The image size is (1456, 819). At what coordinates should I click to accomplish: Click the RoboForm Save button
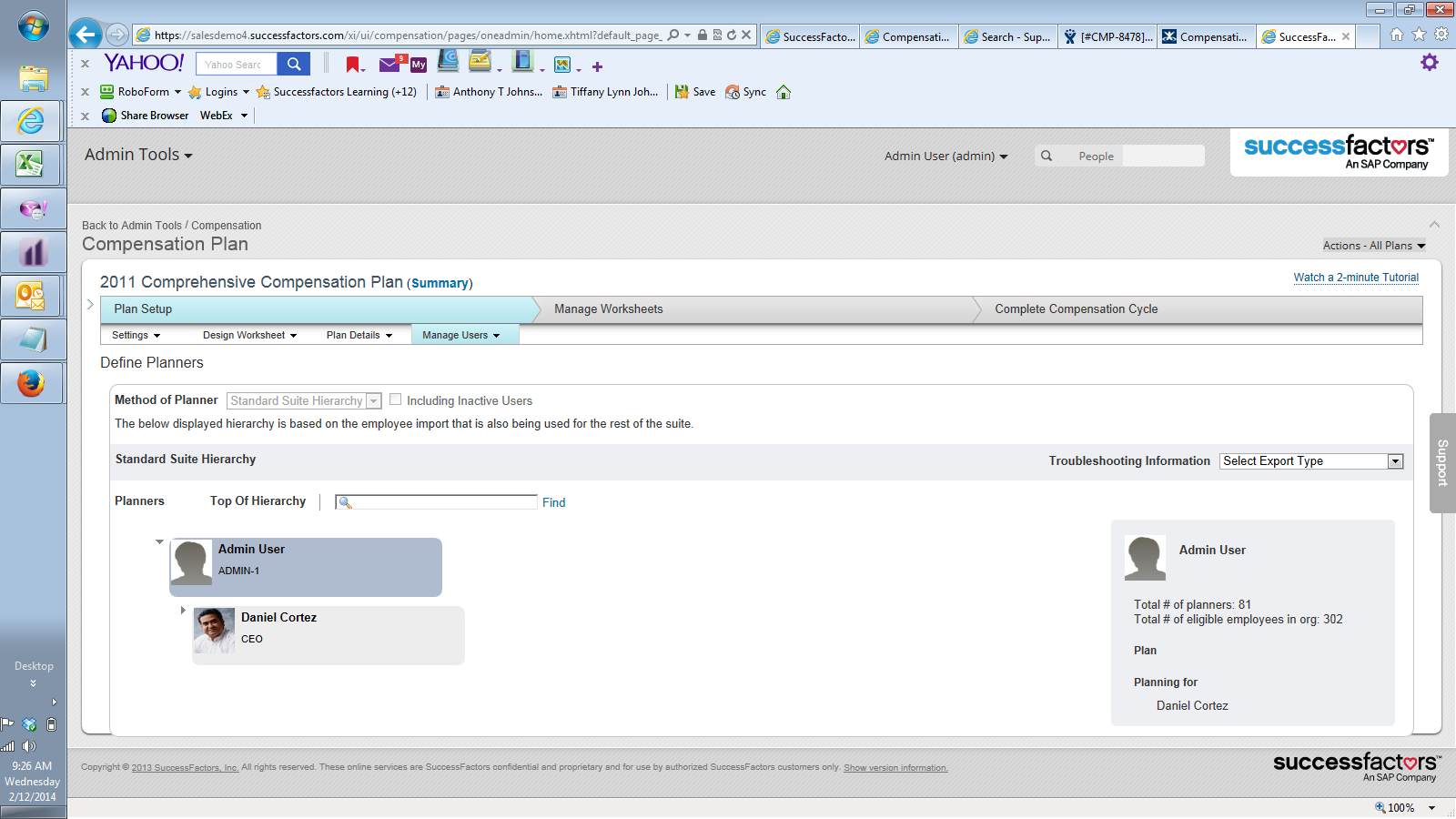click(695, 92)
